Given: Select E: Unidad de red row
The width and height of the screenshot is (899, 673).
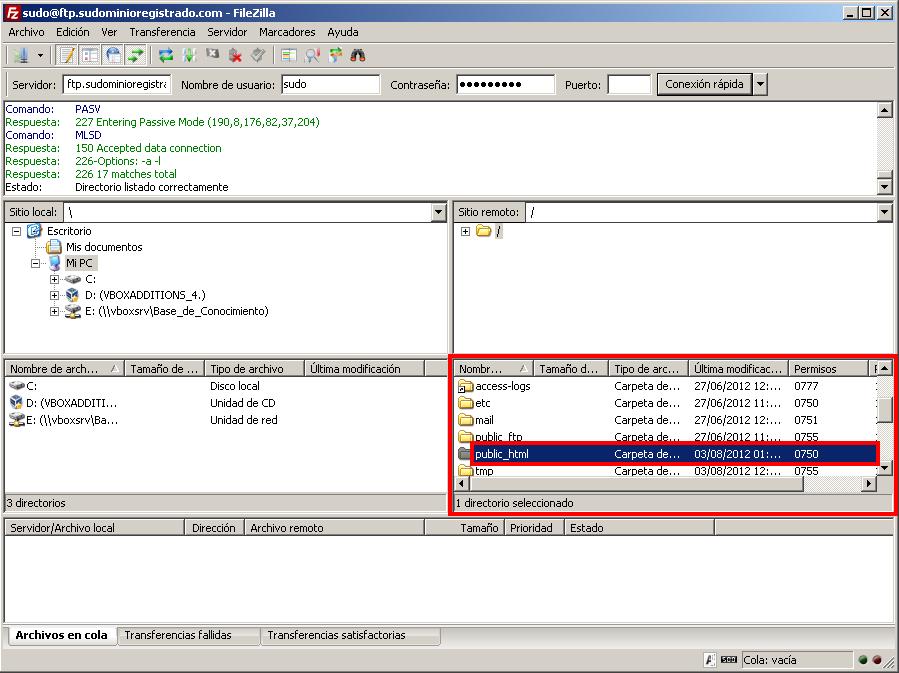Looking at the screenshot, I should (x=225, y=420).
